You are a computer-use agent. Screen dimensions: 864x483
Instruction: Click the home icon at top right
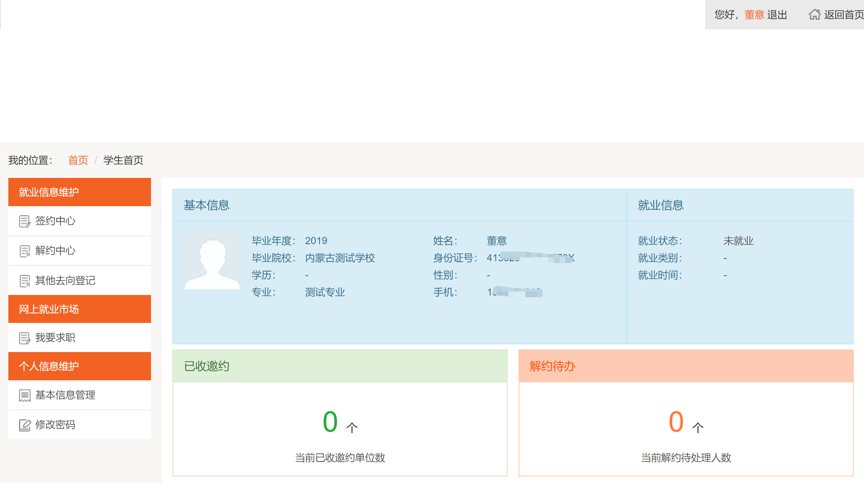tap(814, 14)
